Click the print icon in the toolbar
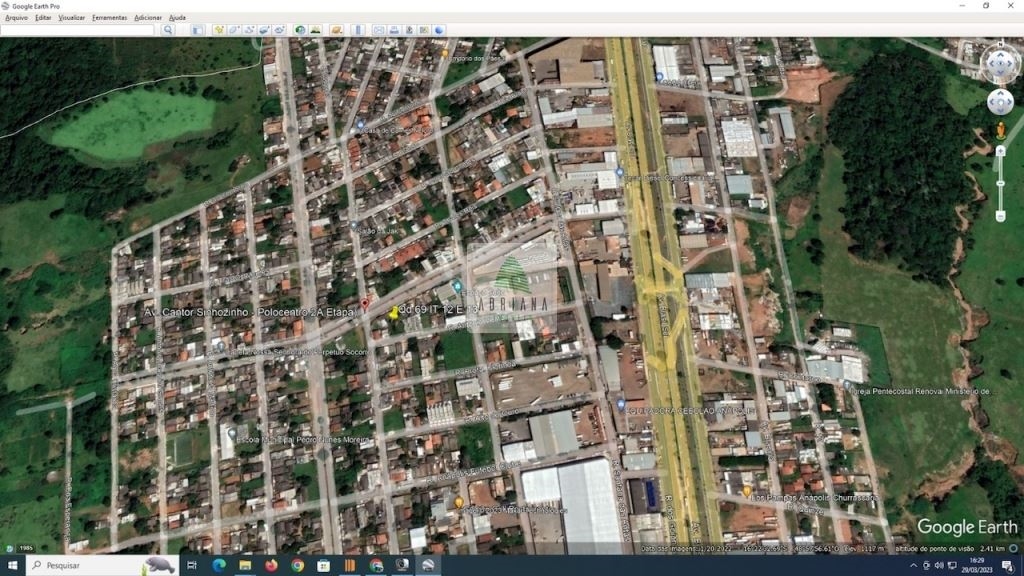 coord(394,30)
